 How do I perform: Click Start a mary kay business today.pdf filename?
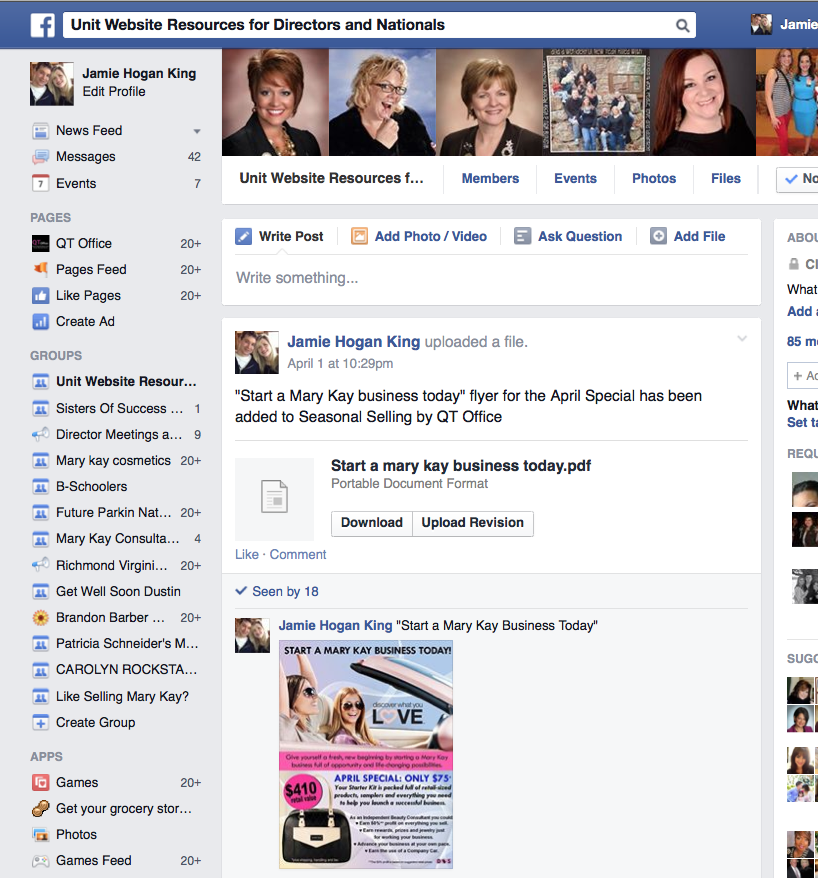[x=461, y=466]
